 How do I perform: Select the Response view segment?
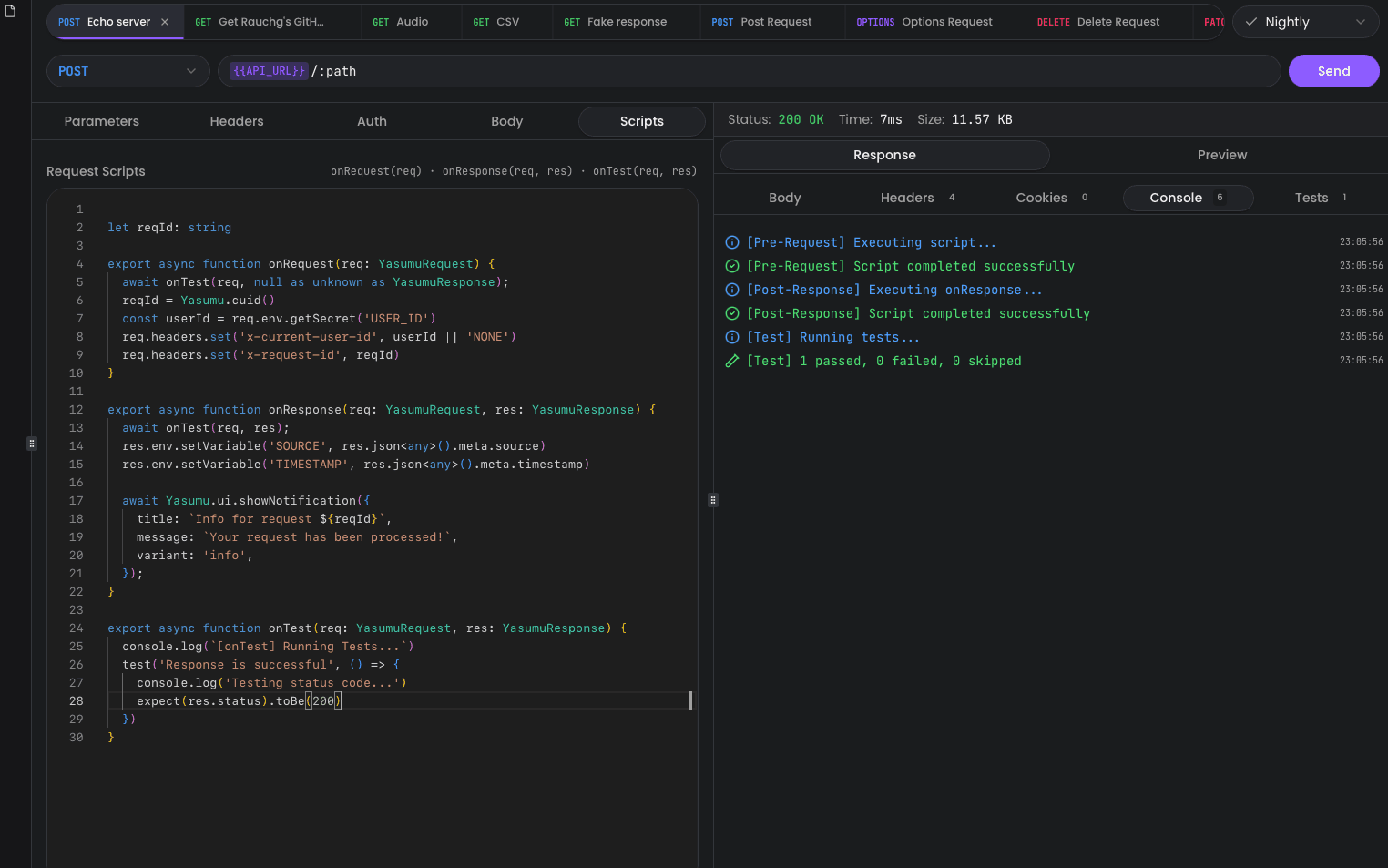[883, 155]
